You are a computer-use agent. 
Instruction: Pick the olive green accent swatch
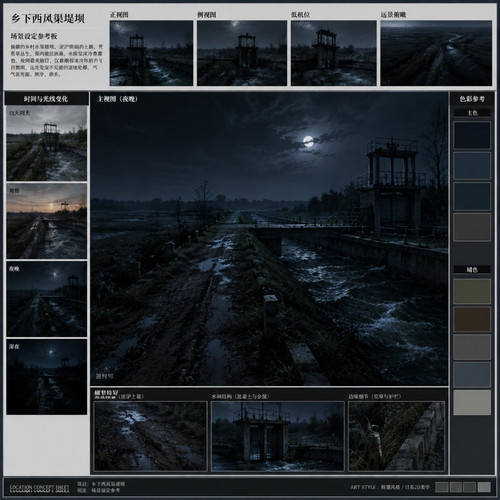coord(472,291)
